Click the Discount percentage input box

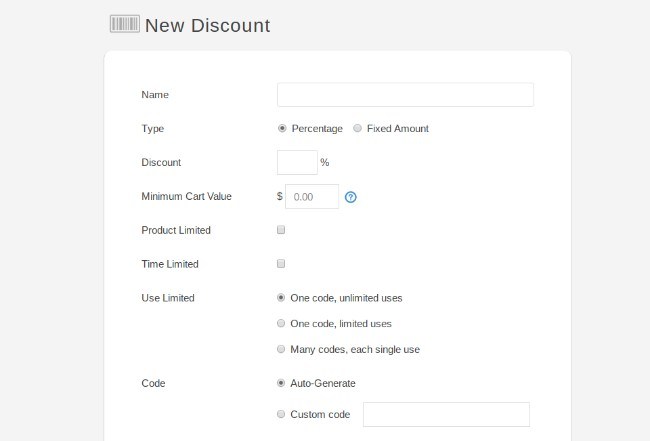297,162
